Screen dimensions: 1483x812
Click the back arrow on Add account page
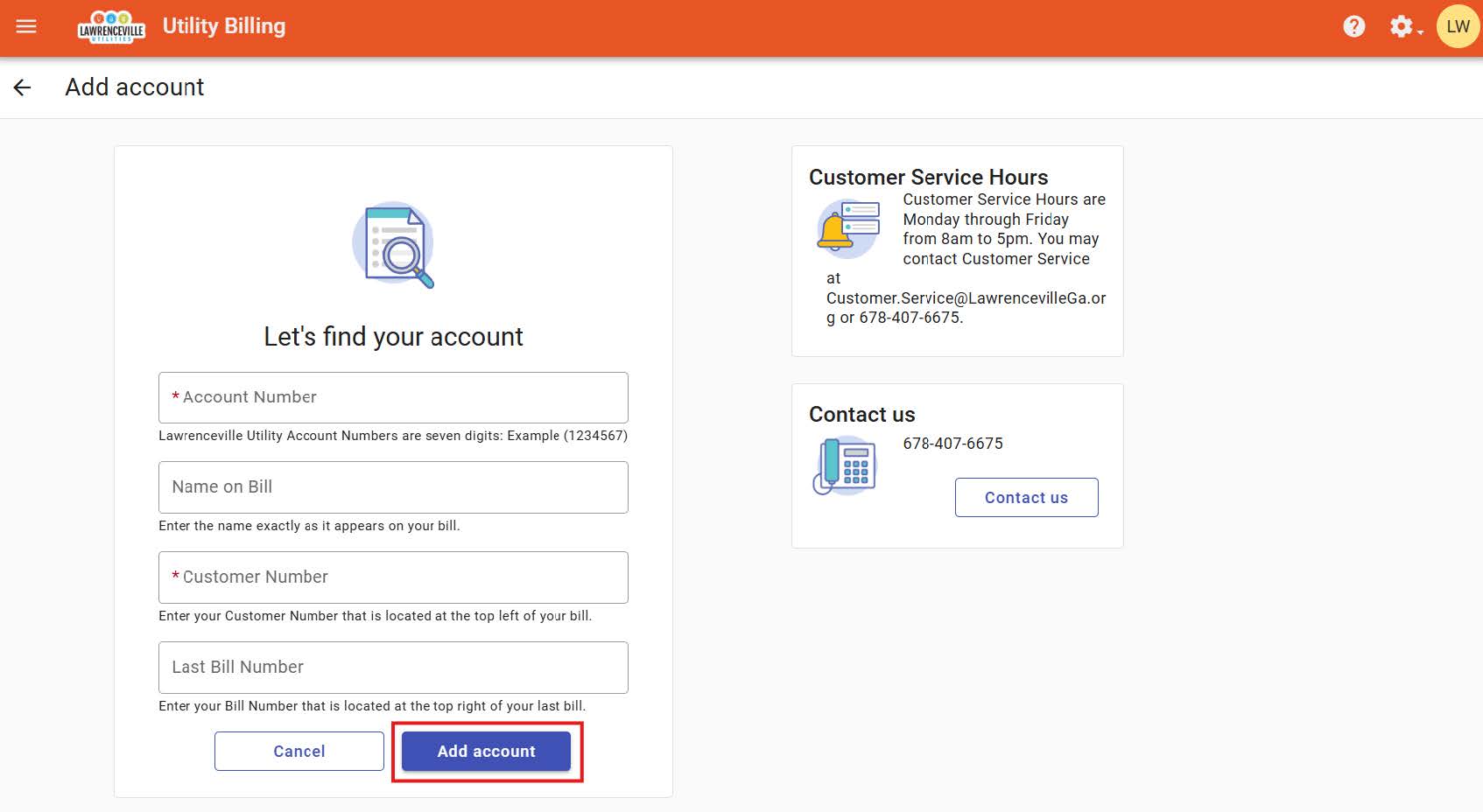[22, 87]
